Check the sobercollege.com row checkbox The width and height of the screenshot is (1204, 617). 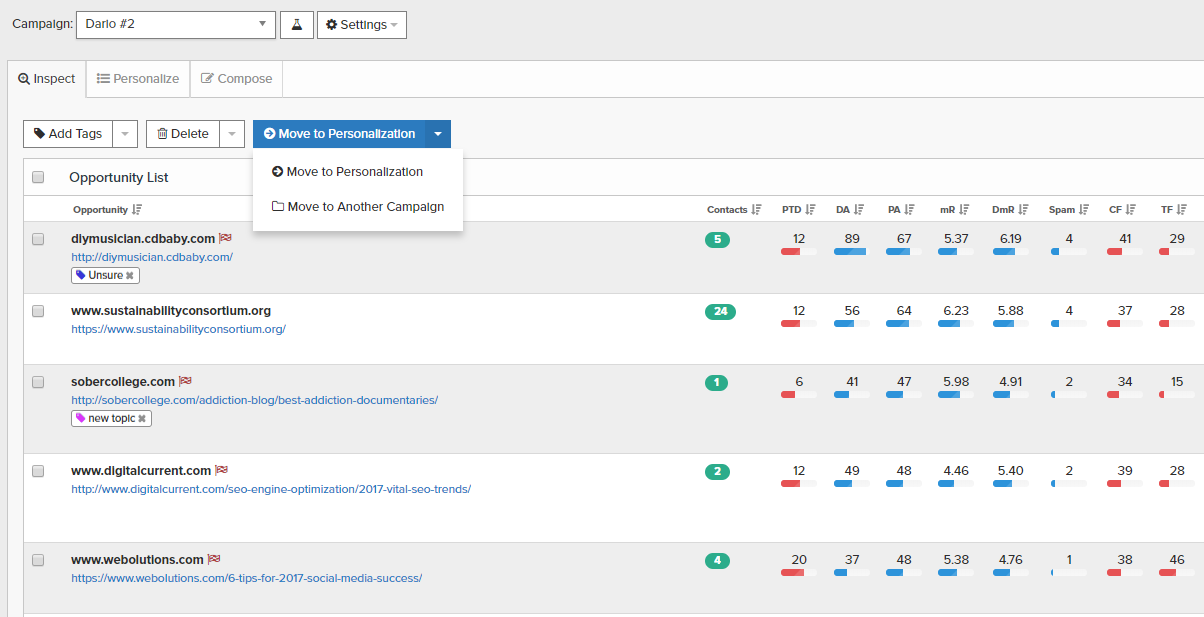(x=38, y=382)
